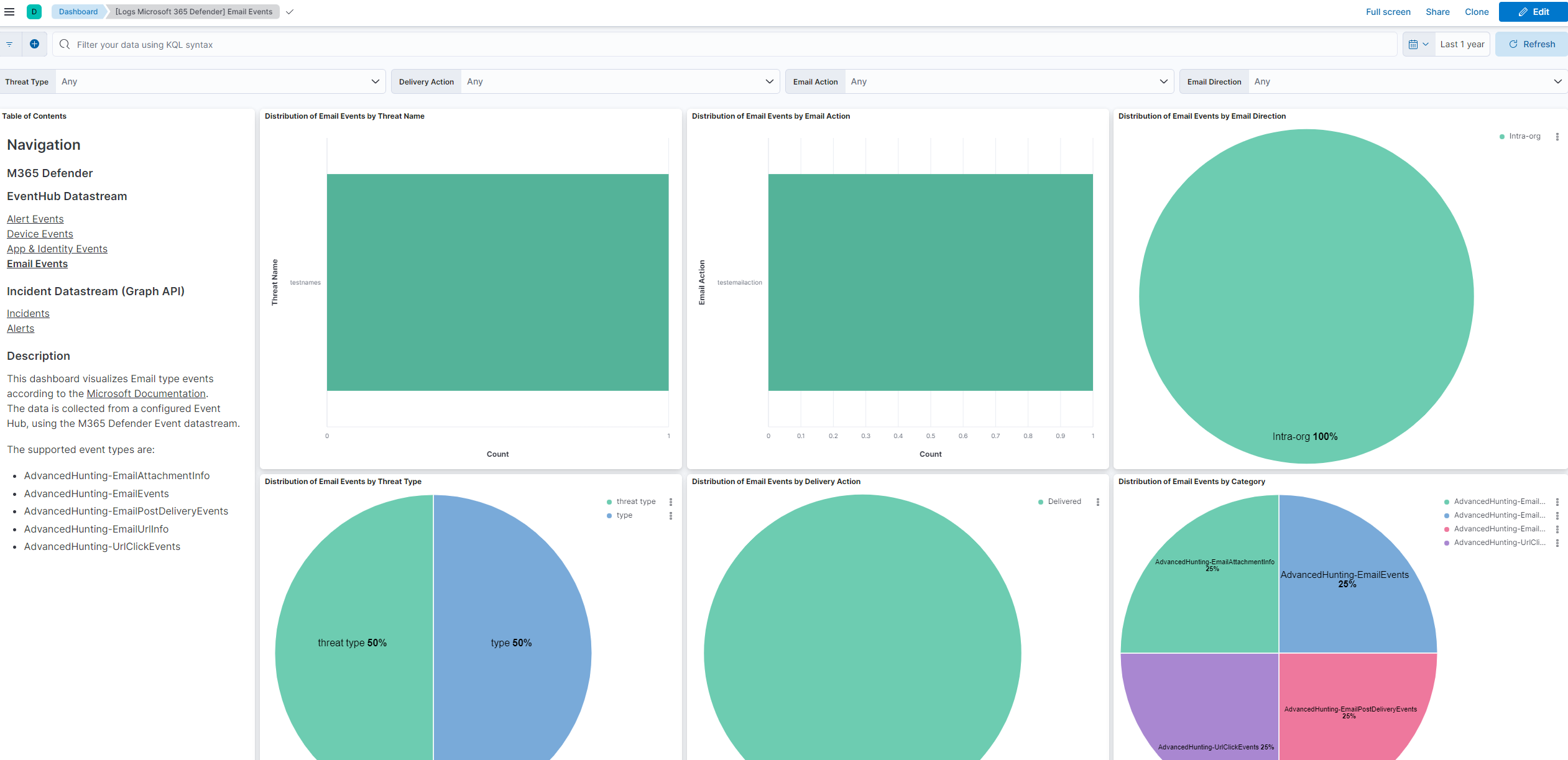Click the checkmark icon next to the dashboard title
This screenshot has width=1568, height=760.
(x=289, y=11)
